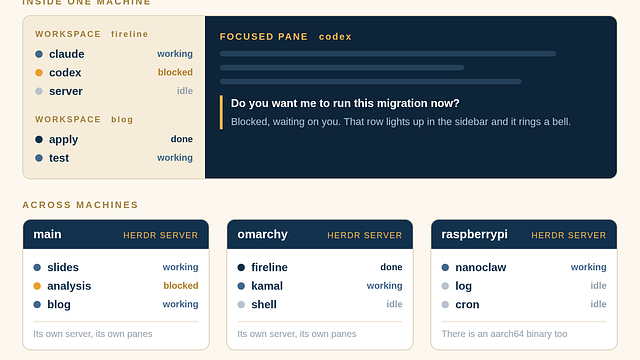Click the 'There is an aarch64 binary too' note
The height and width of the screenshot is (360, 640).
[x=504, y=334]
